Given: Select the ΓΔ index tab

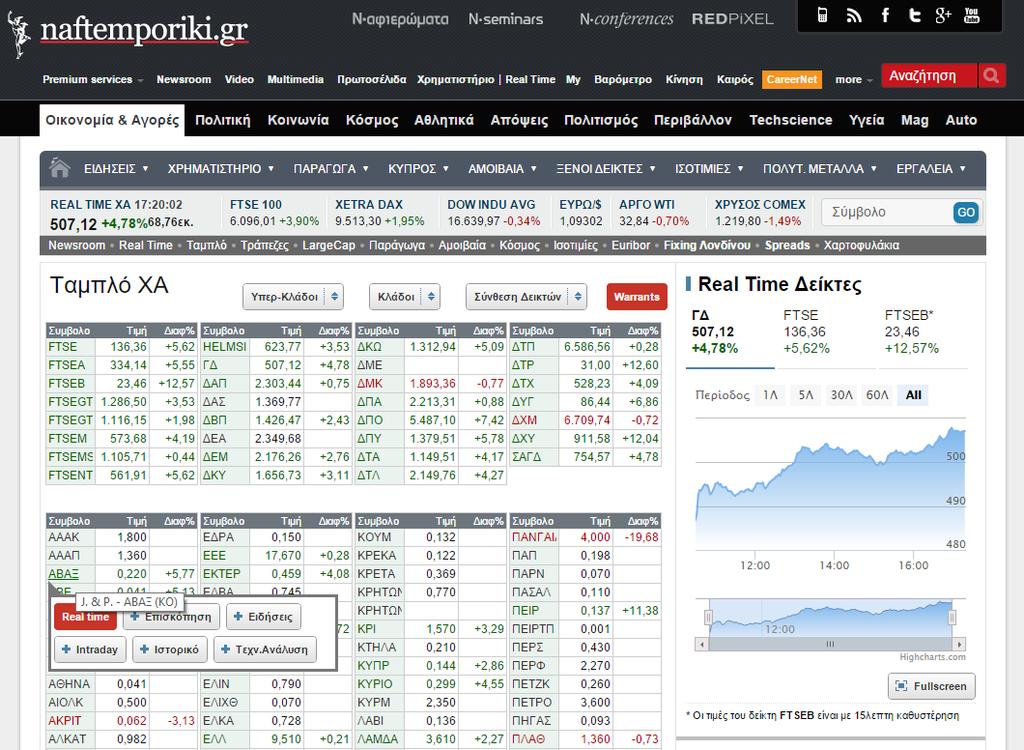Looking at the screenshot, I should point(729,331).
